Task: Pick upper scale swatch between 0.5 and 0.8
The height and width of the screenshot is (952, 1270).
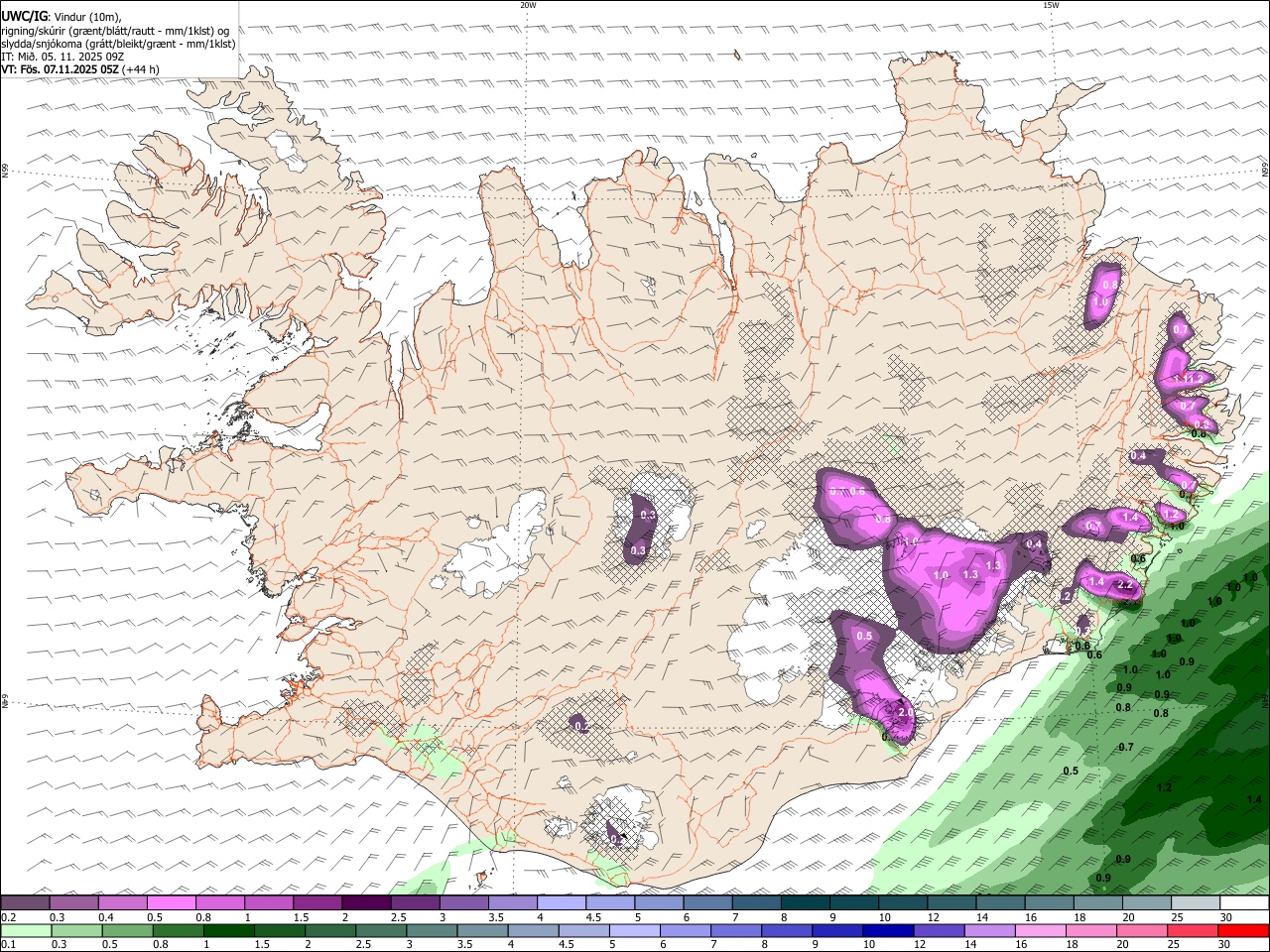Action: pos(171,903)
